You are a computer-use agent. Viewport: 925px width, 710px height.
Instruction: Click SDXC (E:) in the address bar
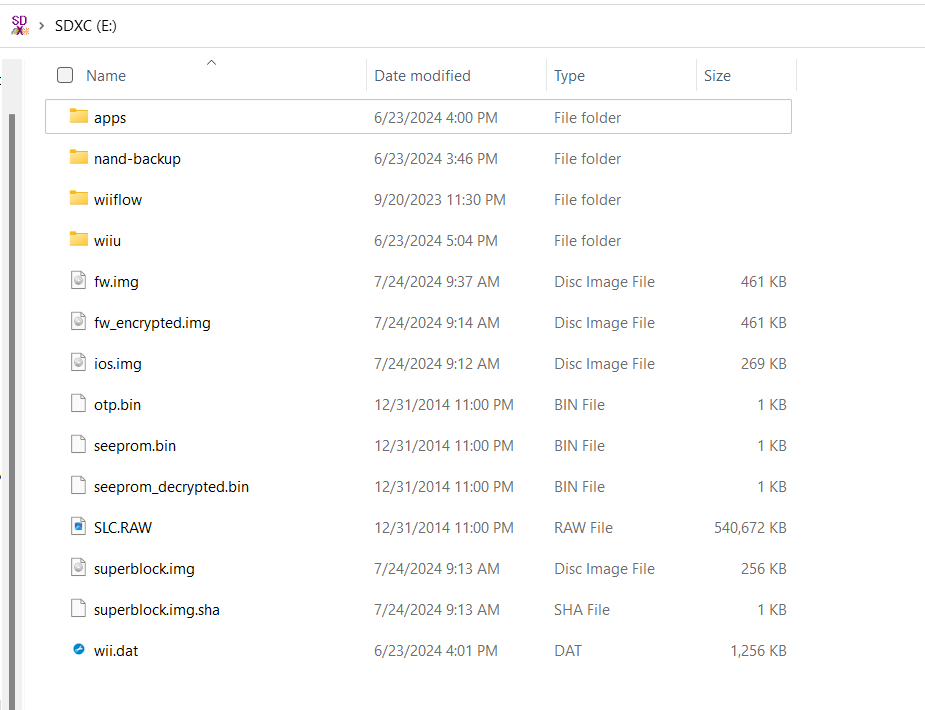[86, 26]
